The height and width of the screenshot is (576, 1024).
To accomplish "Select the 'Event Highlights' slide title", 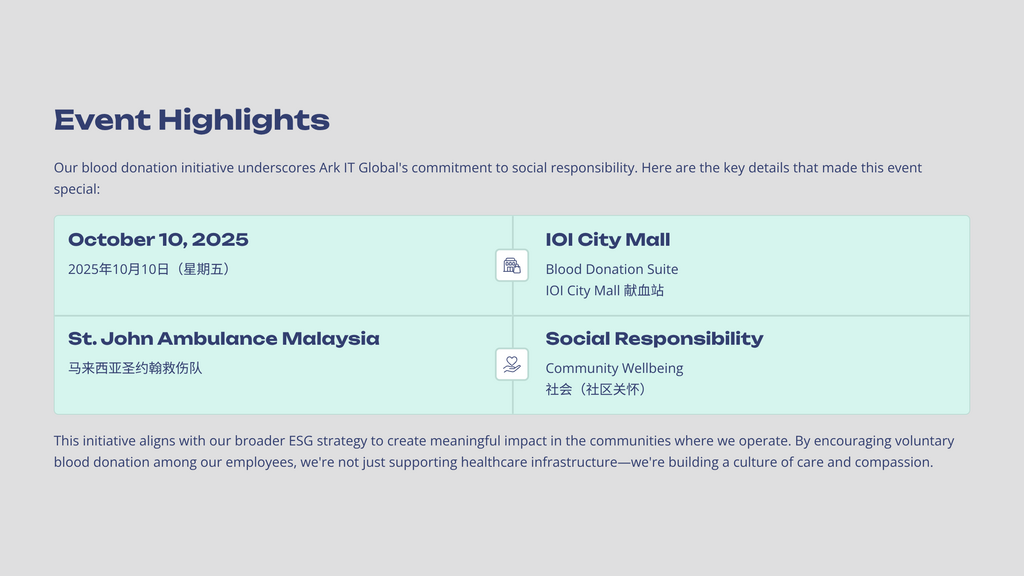I will pyautogui.click(x=192, y=120).
